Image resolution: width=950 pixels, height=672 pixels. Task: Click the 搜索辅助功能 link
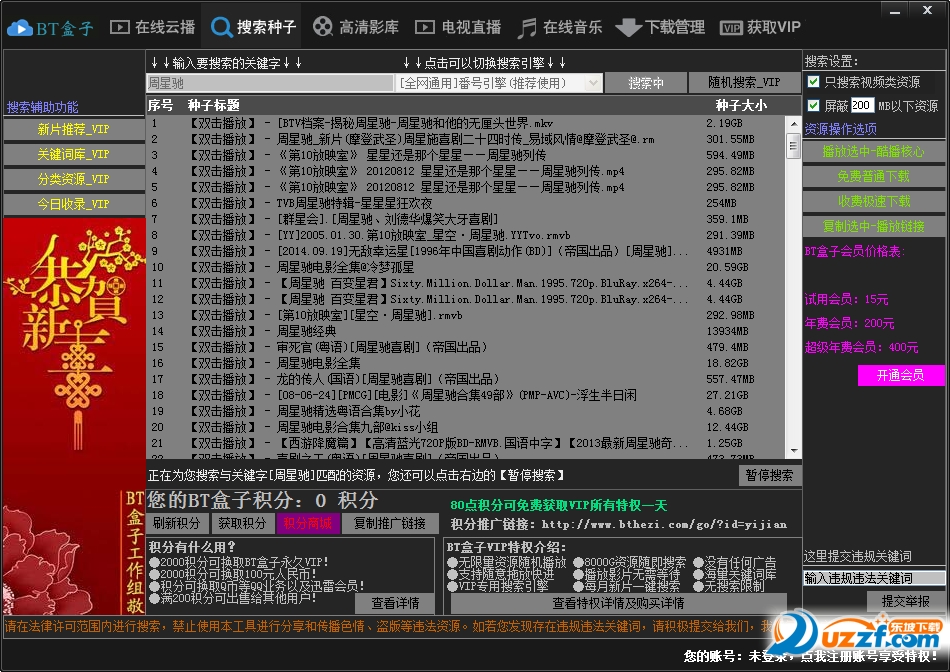point(42,107)
